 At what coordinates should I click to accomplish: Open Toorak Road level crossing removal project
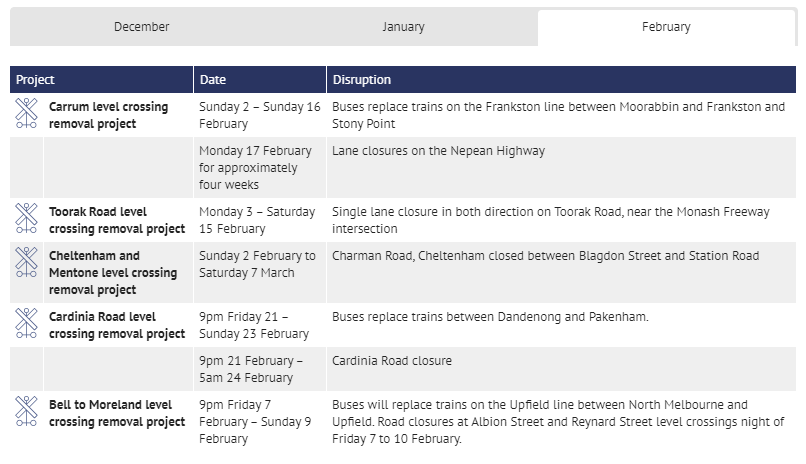[117, 220]
